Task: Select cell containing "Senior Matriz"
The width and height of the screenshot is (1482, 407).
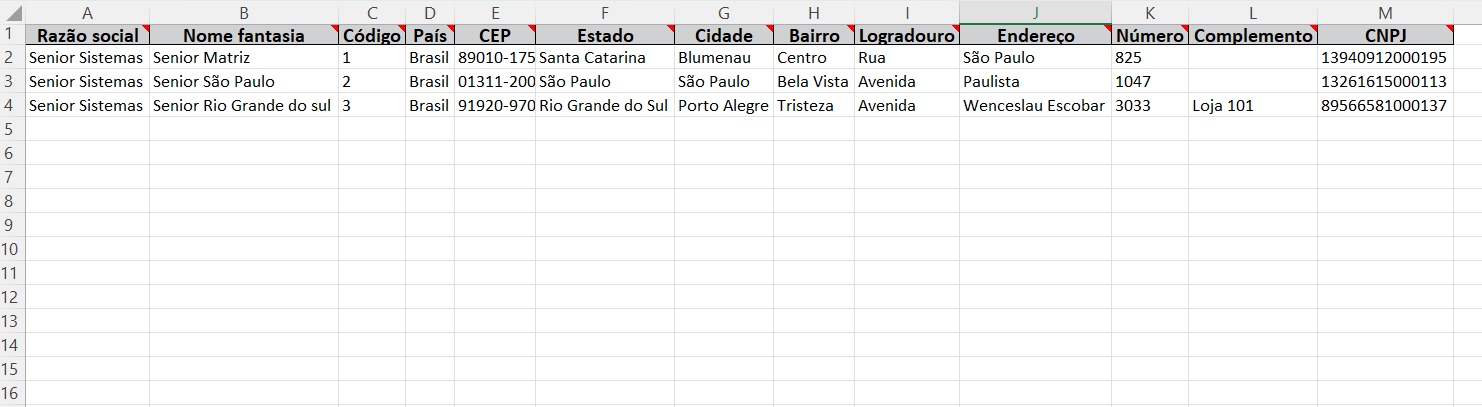Action: coord(243,58)
